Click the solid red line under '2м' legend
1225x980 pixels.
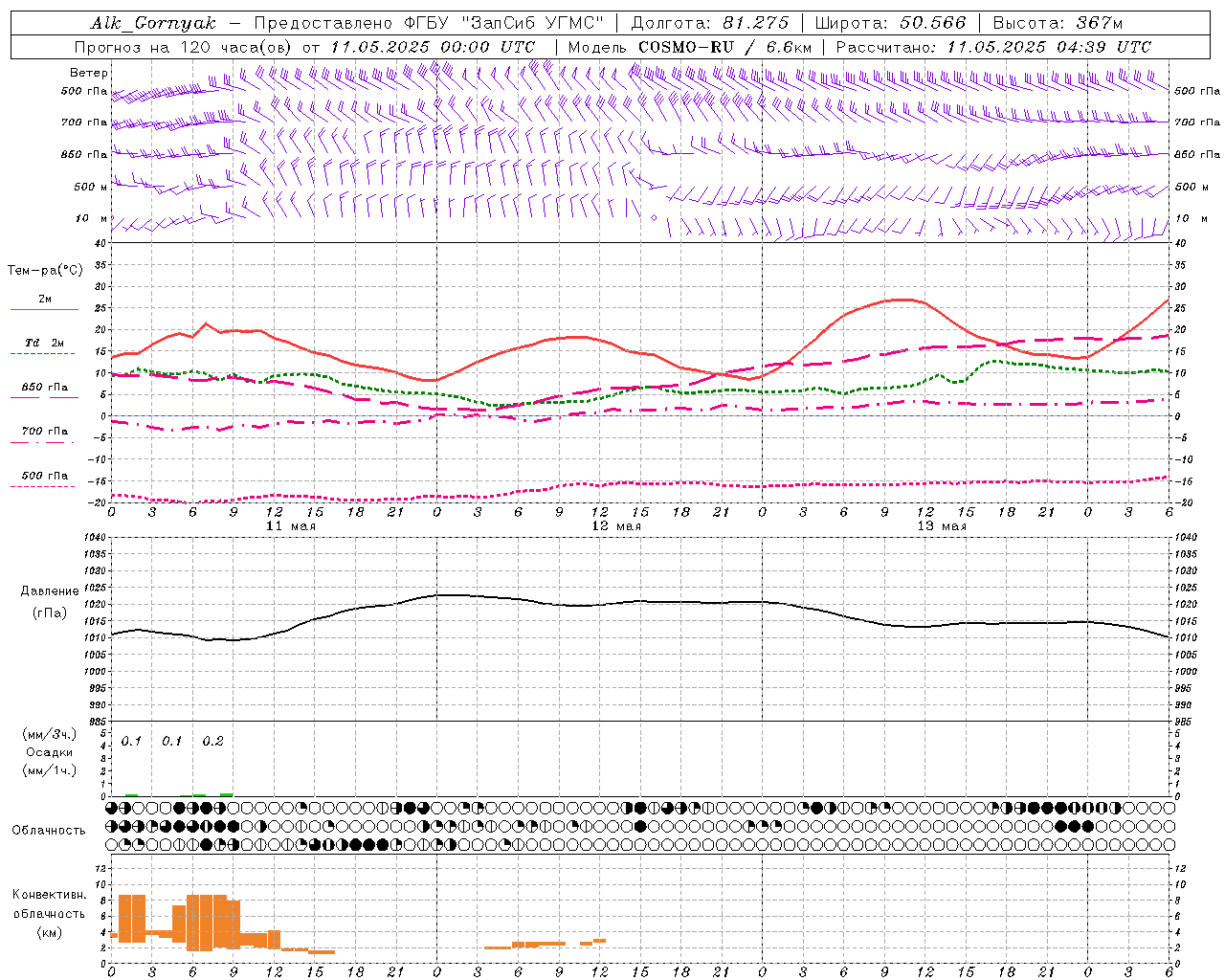[44, 310]
